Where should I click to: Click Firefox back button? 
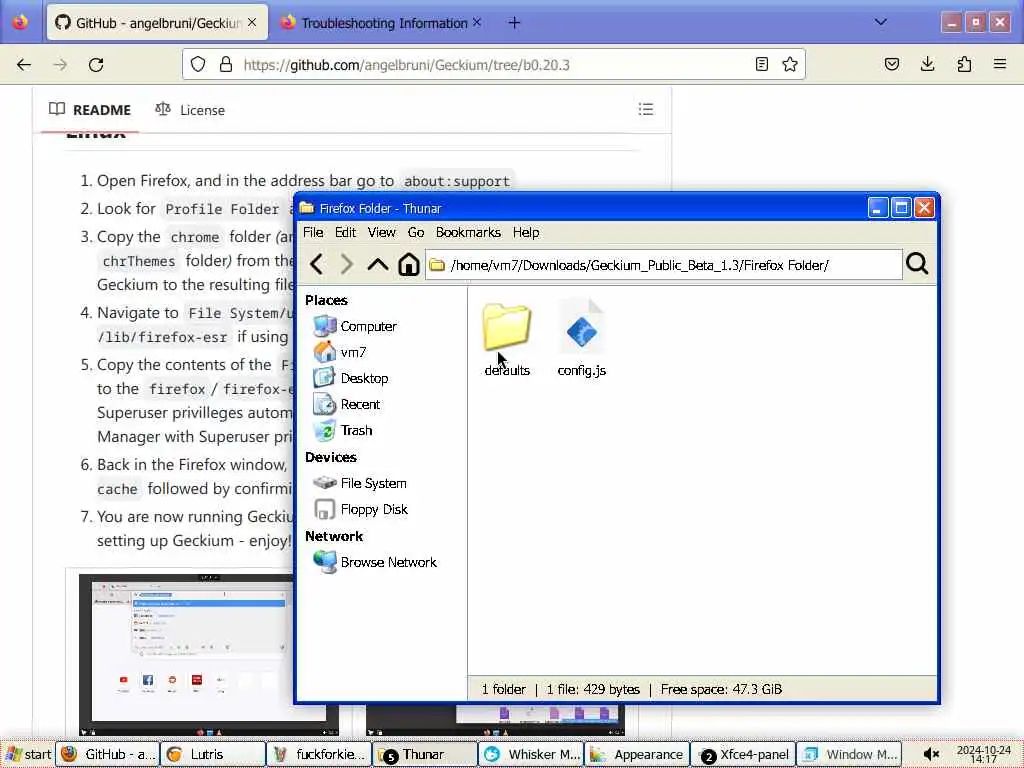(24, 65)
